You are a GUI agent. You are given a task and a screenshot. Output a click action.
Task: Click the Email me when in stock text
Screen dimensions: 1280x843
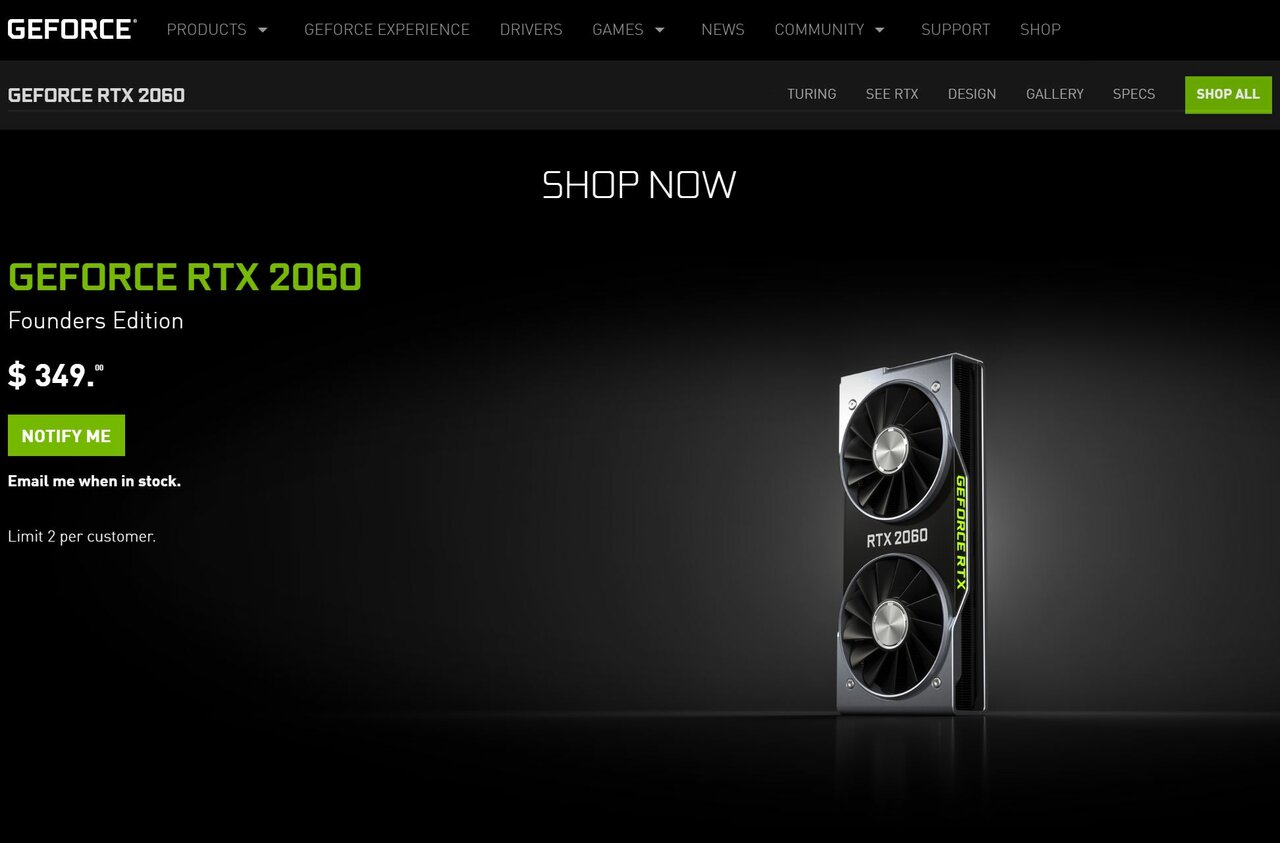[94, 481]
